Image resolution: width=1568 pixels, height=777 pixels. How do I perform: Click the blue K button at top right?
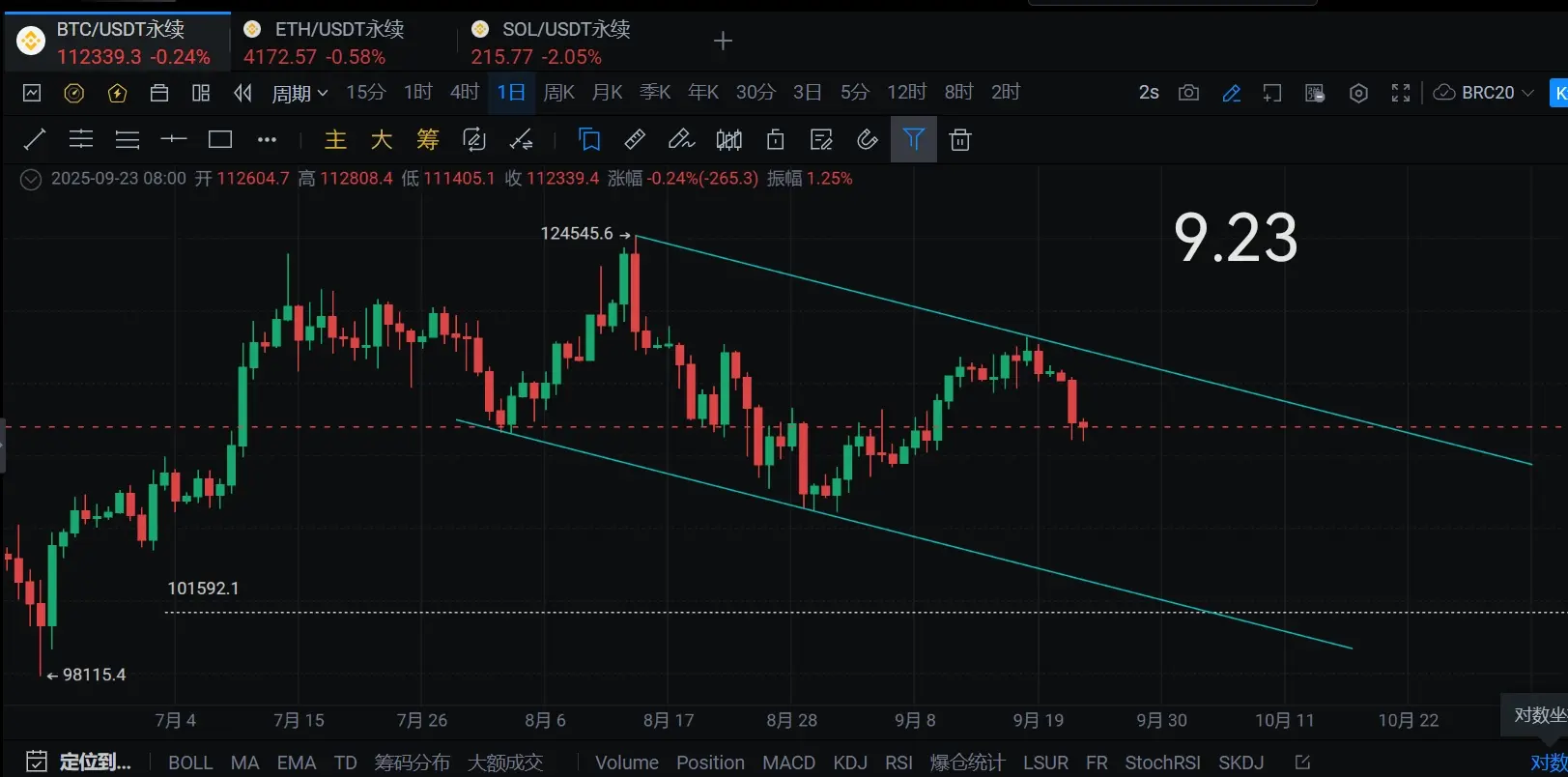(1558, 93)
